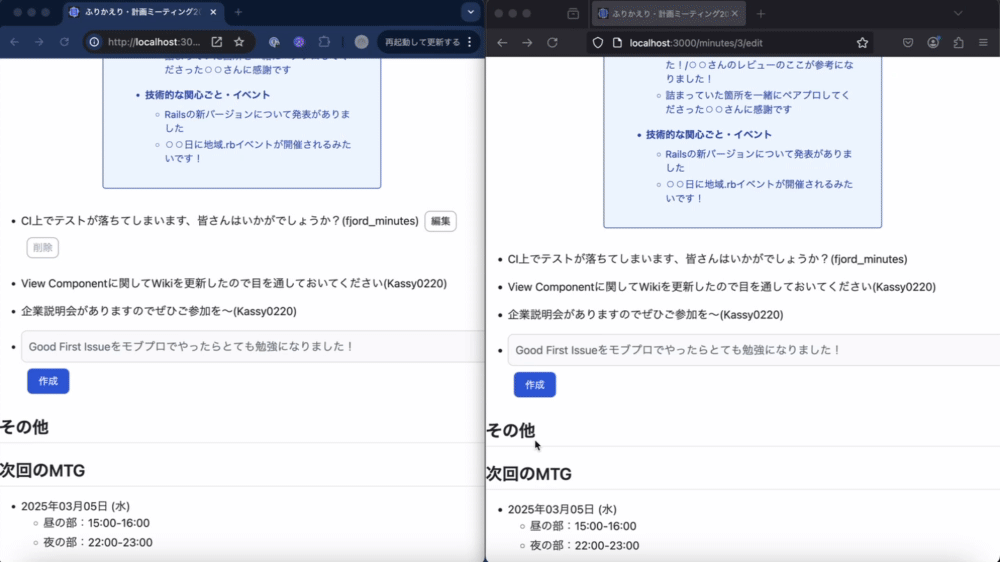Click CI上でテスト topic text in left window

(219, 221)
